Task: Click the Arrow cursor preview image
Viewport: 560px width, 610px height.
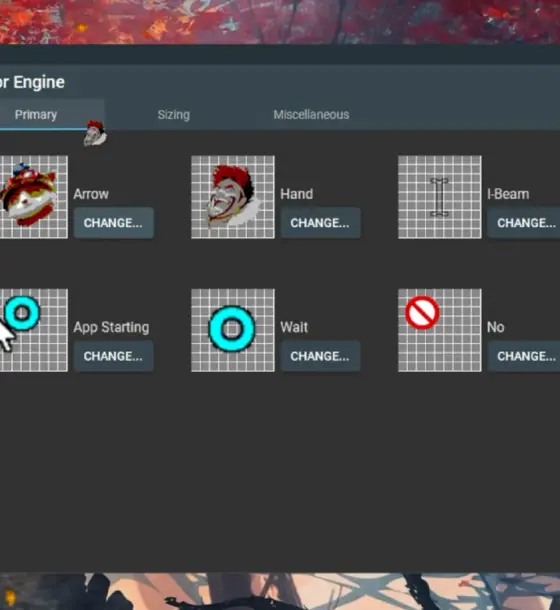Action: [x=34, y=197]
